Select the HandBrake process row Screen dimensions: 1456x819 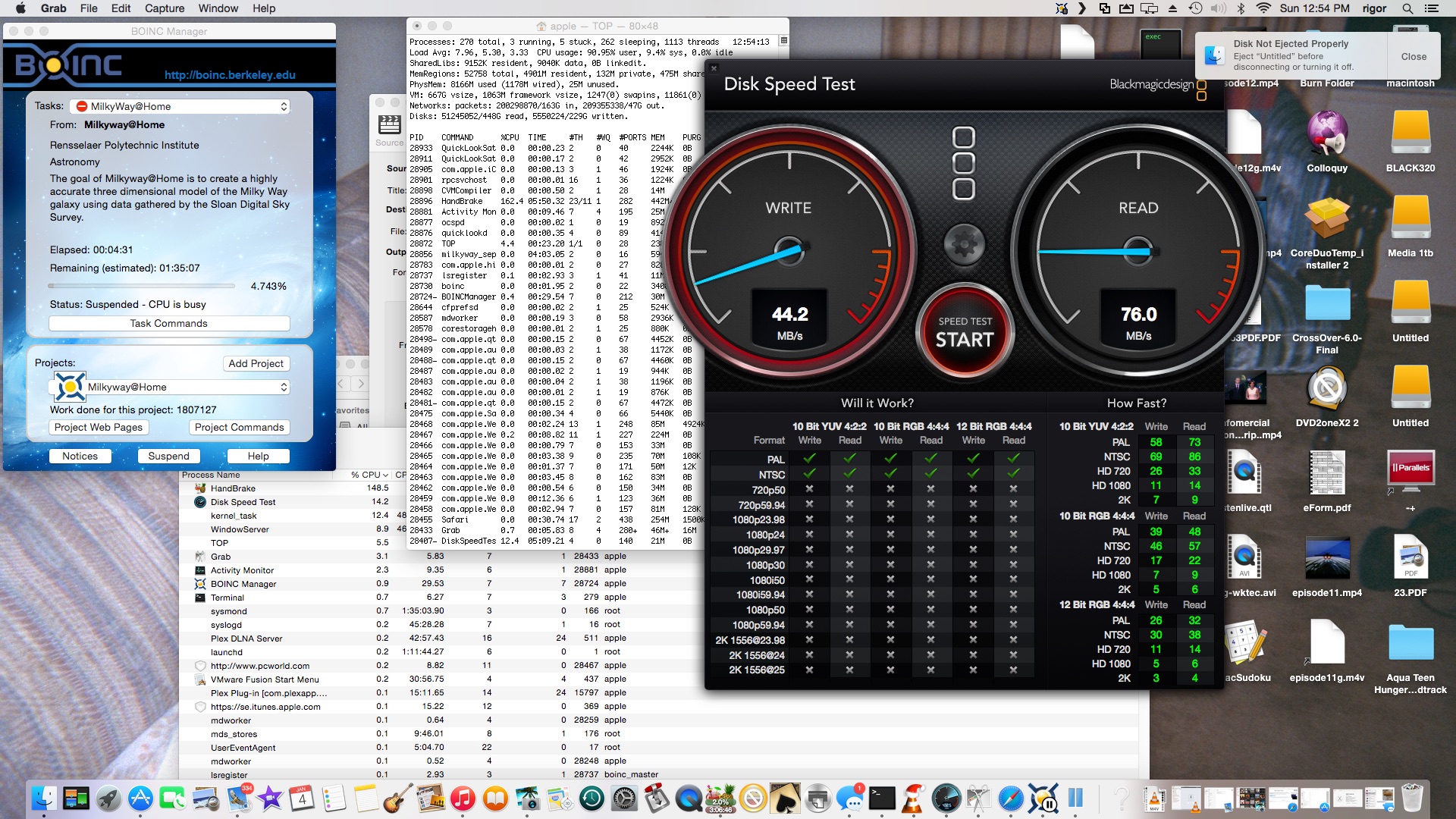click(233, 488)
